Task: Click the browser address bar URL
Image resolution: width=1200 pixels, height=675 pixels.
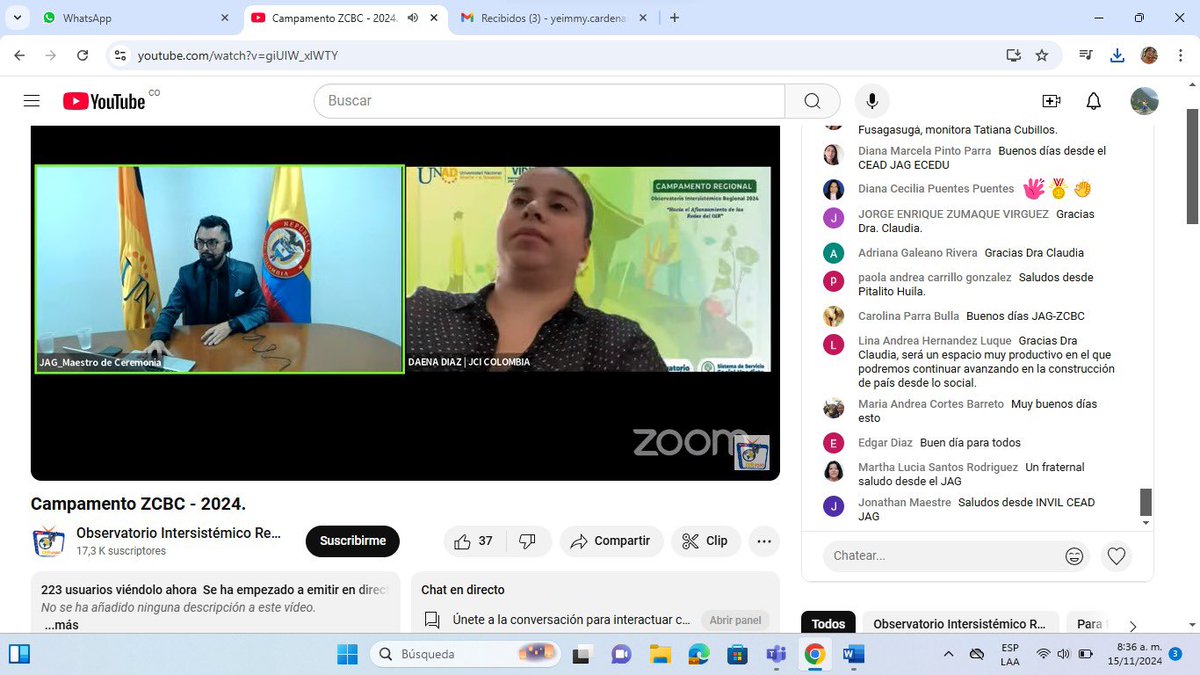Action: click(238, 55)
